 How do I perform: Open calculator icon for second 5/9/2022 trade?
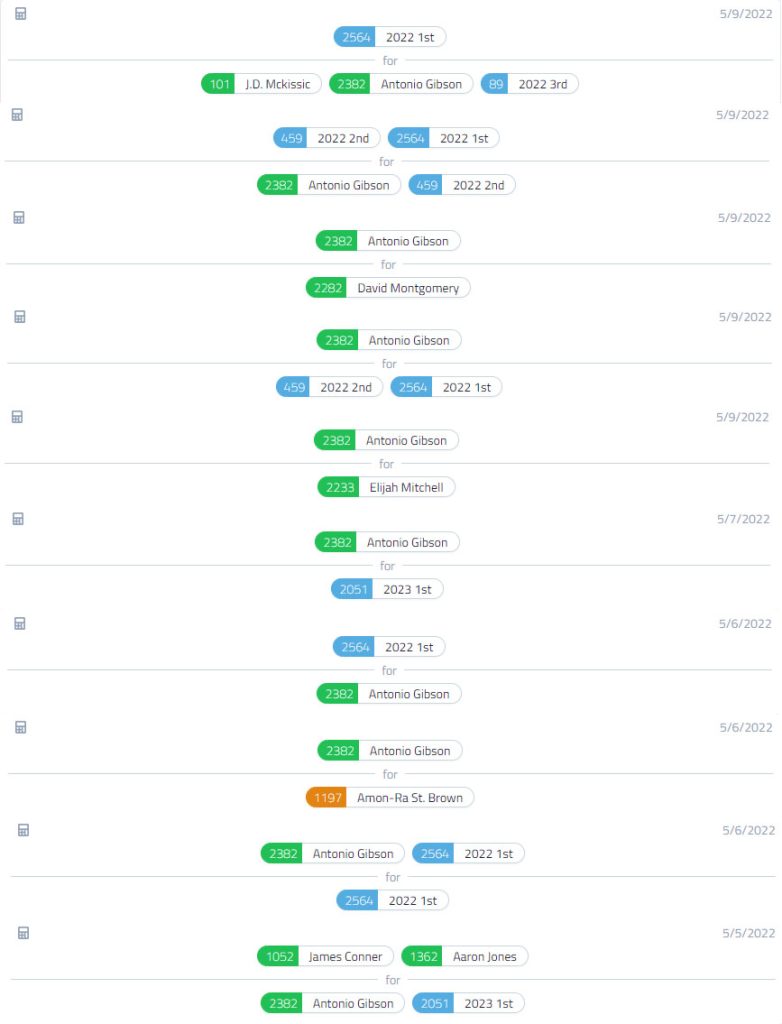pyautogui.click(x=17, y=115)
